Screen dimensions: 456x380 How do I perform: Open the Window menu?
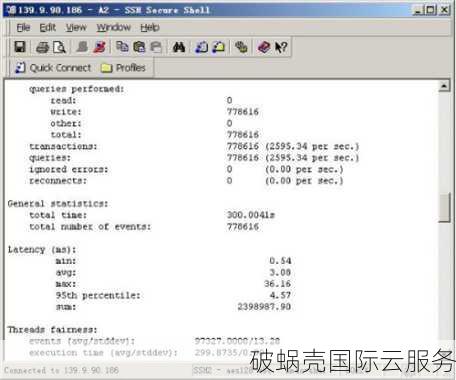(114, 27)
